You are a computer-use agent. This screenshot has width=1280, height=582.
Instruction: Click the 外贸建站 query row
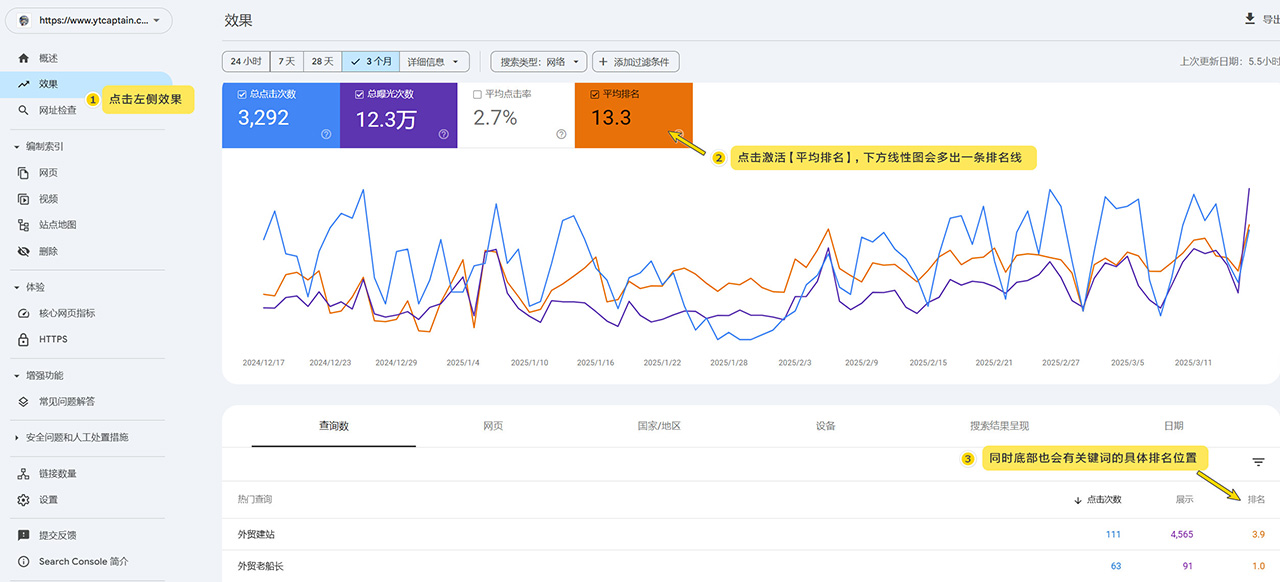(x=257, y=535)
